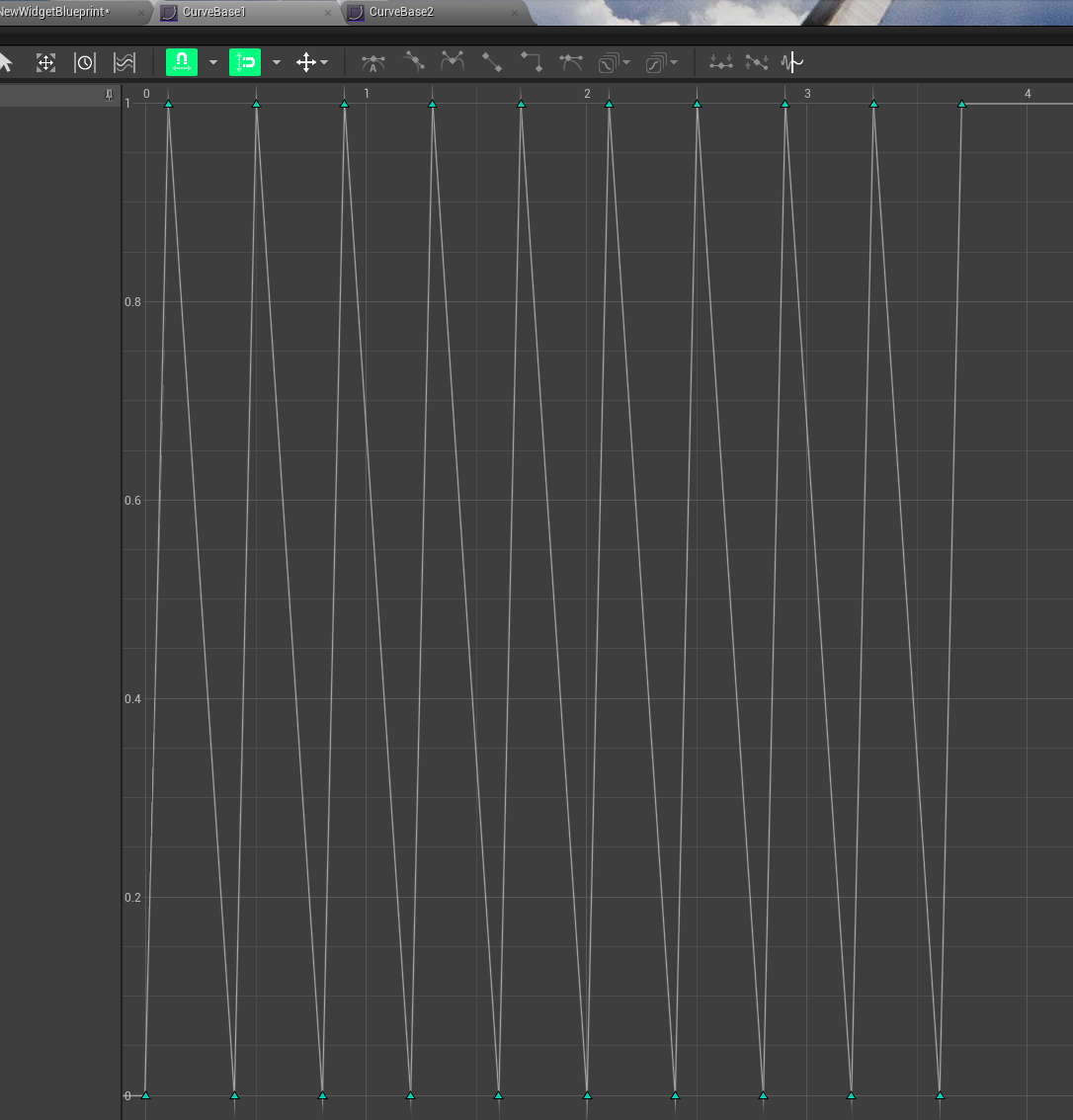Set User tangent interpolation mode
The image size is (1073, 1120).
click(x=414, y=62)
